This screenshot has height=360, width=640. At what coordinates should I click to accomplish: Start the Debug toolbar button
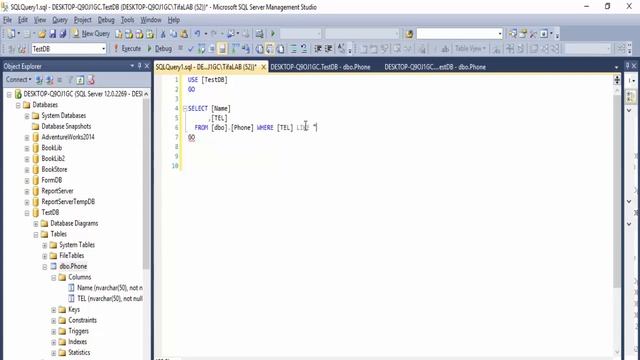coord(160,49)
